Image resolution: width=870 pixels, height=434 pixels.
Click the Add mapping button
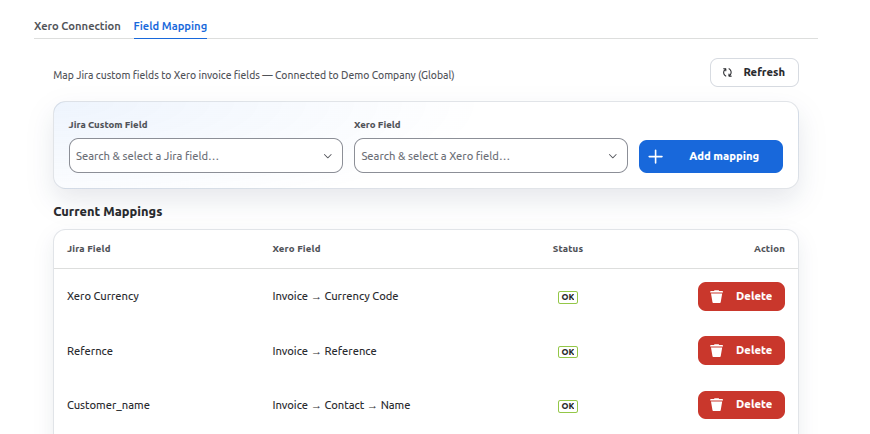[x=711, y=157]
